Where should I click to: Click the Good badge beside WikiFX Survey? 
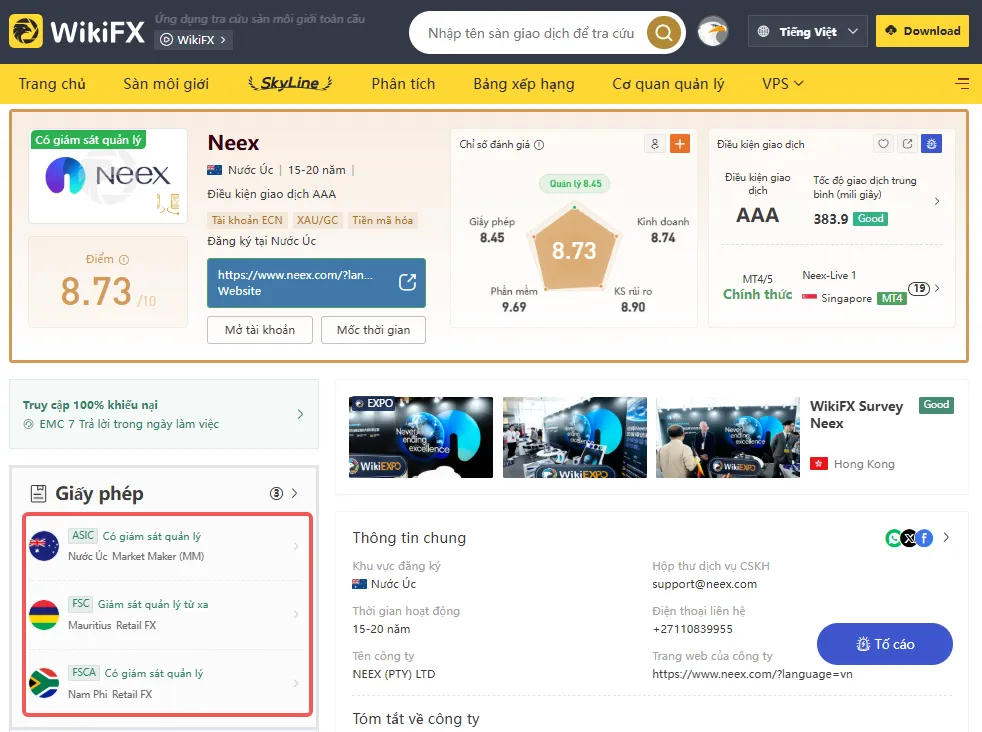936,405
